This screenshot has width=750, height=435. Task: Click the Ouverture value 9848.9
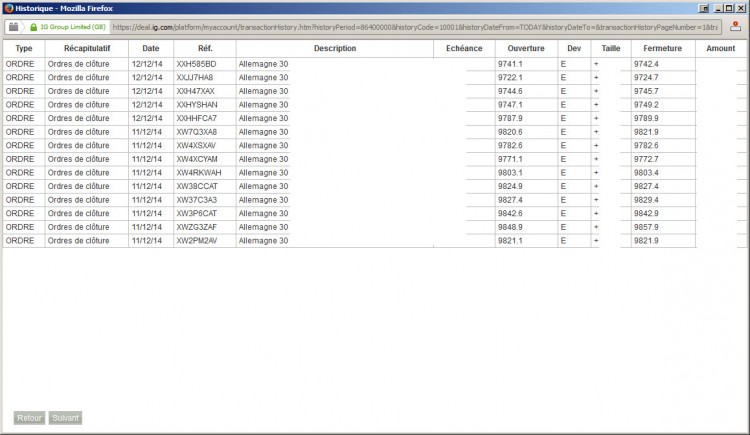(x=510, y=227)
